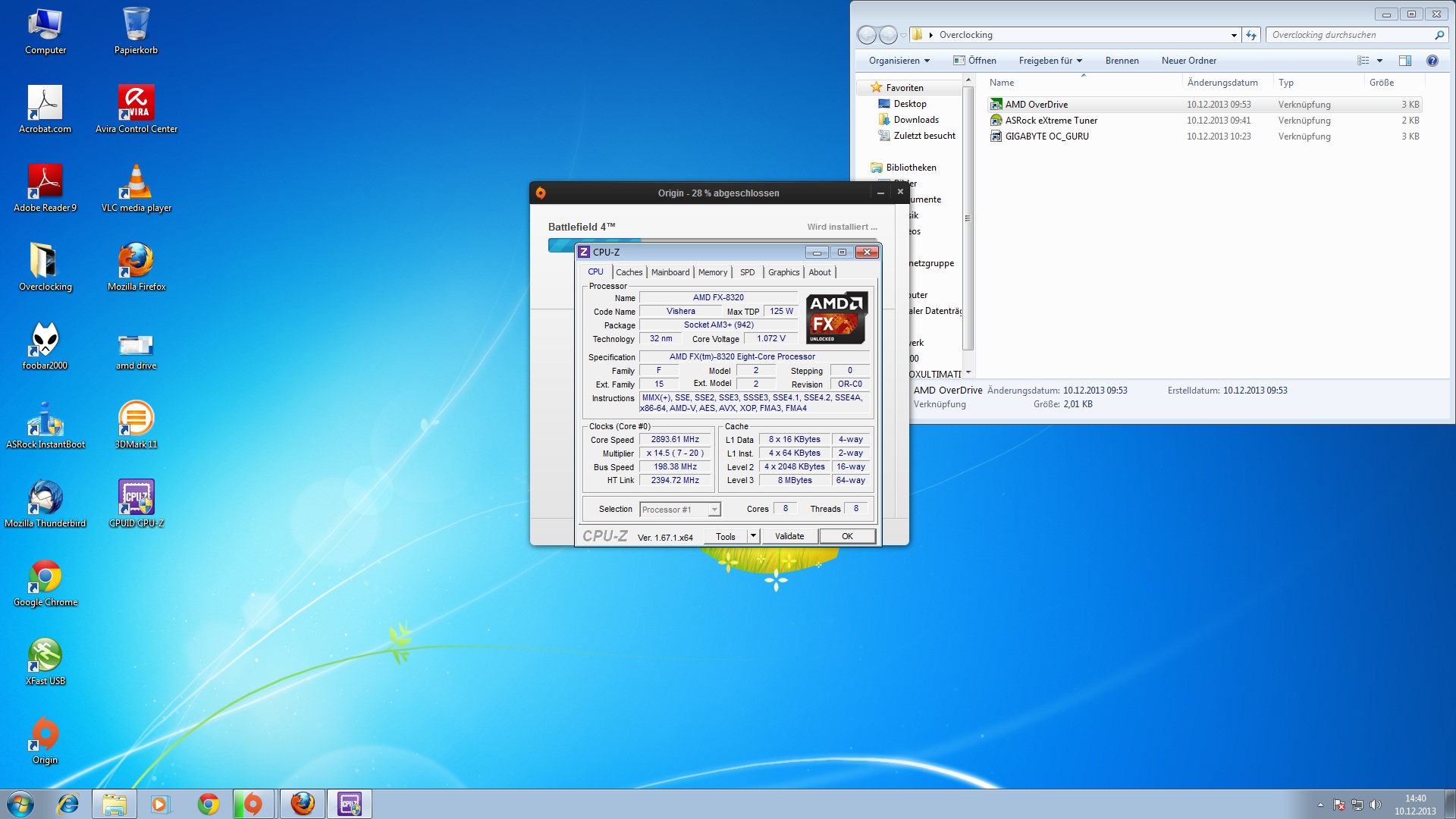1456x819 pixels.
Task: Open the ASRock InstantBoot desktop shortcut
Action: coord(45,419)
